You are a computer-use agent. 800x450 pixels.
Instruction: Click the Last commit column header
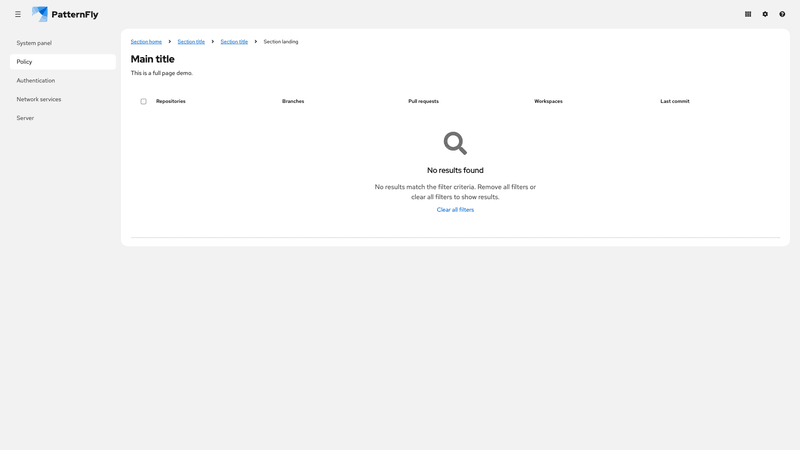pos(675,101)
